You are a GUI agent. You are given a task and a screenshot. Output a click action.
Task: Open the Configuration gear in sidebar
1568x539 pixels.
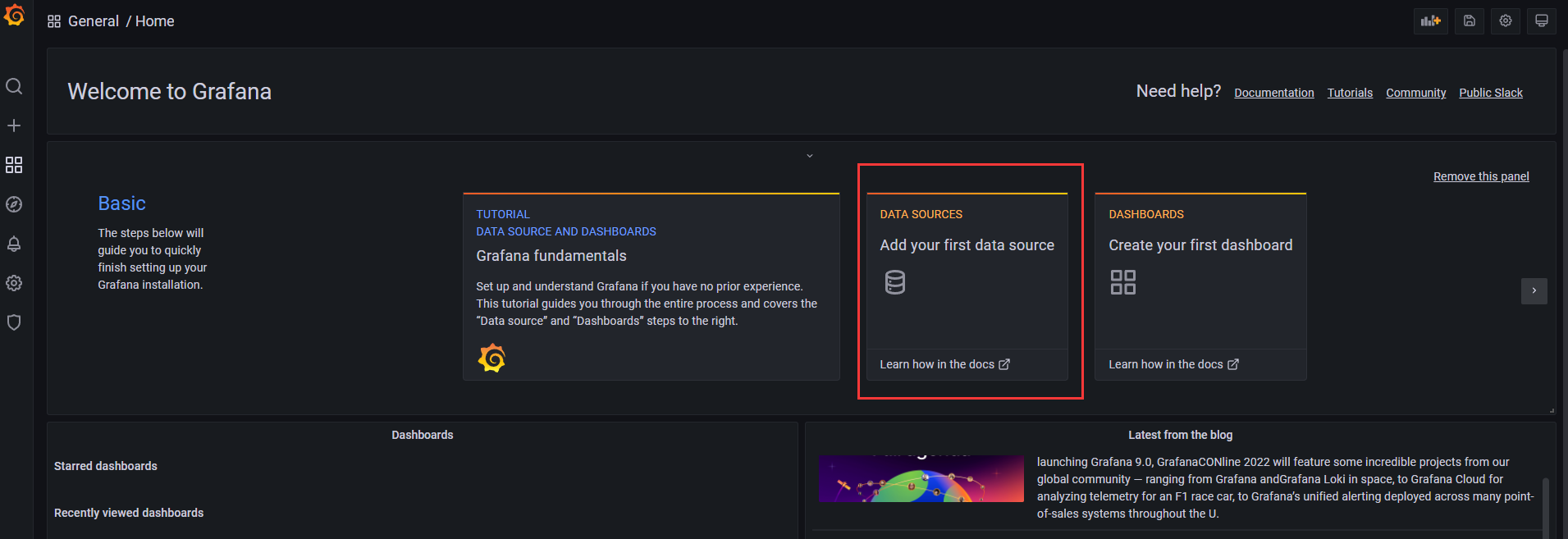pyautogui.click(x=14, y=283)
